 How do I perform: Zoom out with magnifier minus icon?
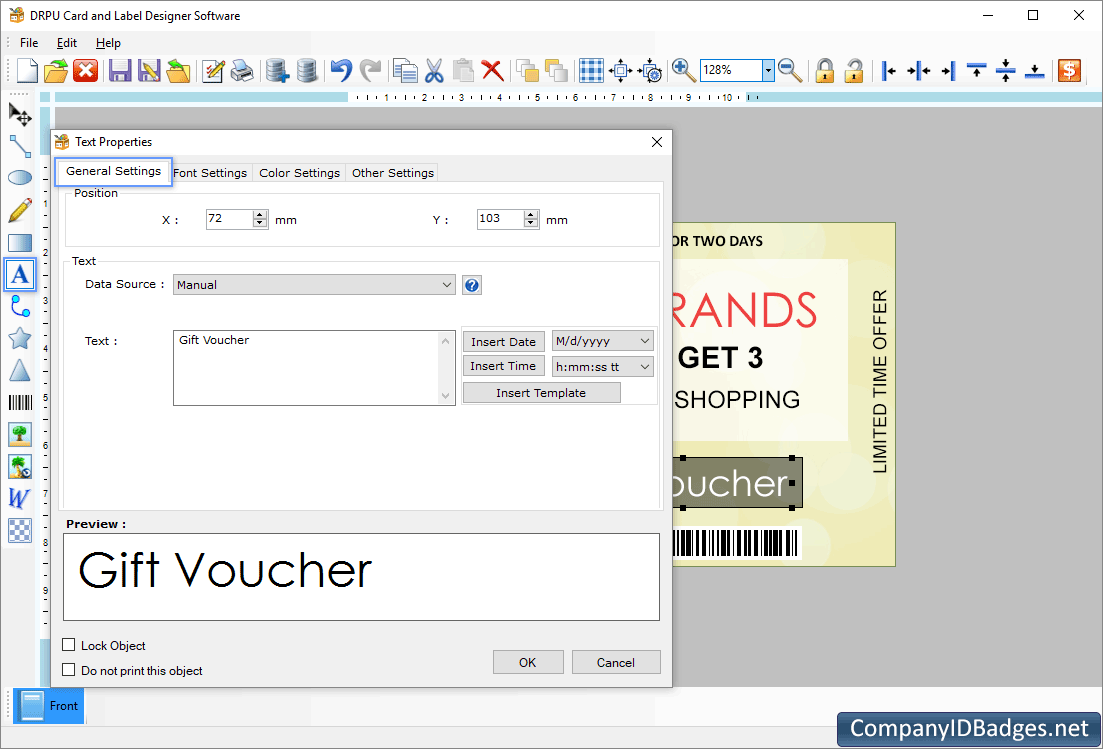point(791,70)
